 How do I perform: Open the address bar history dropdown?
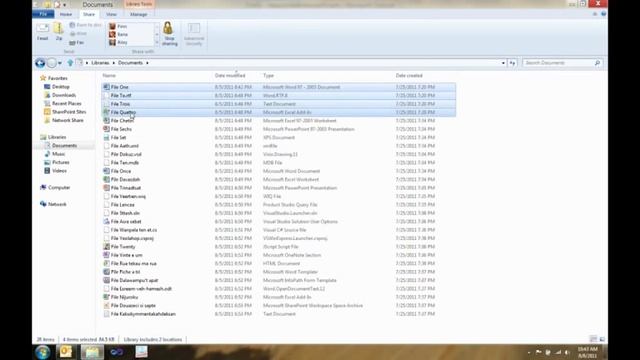(x=503, y=63)
